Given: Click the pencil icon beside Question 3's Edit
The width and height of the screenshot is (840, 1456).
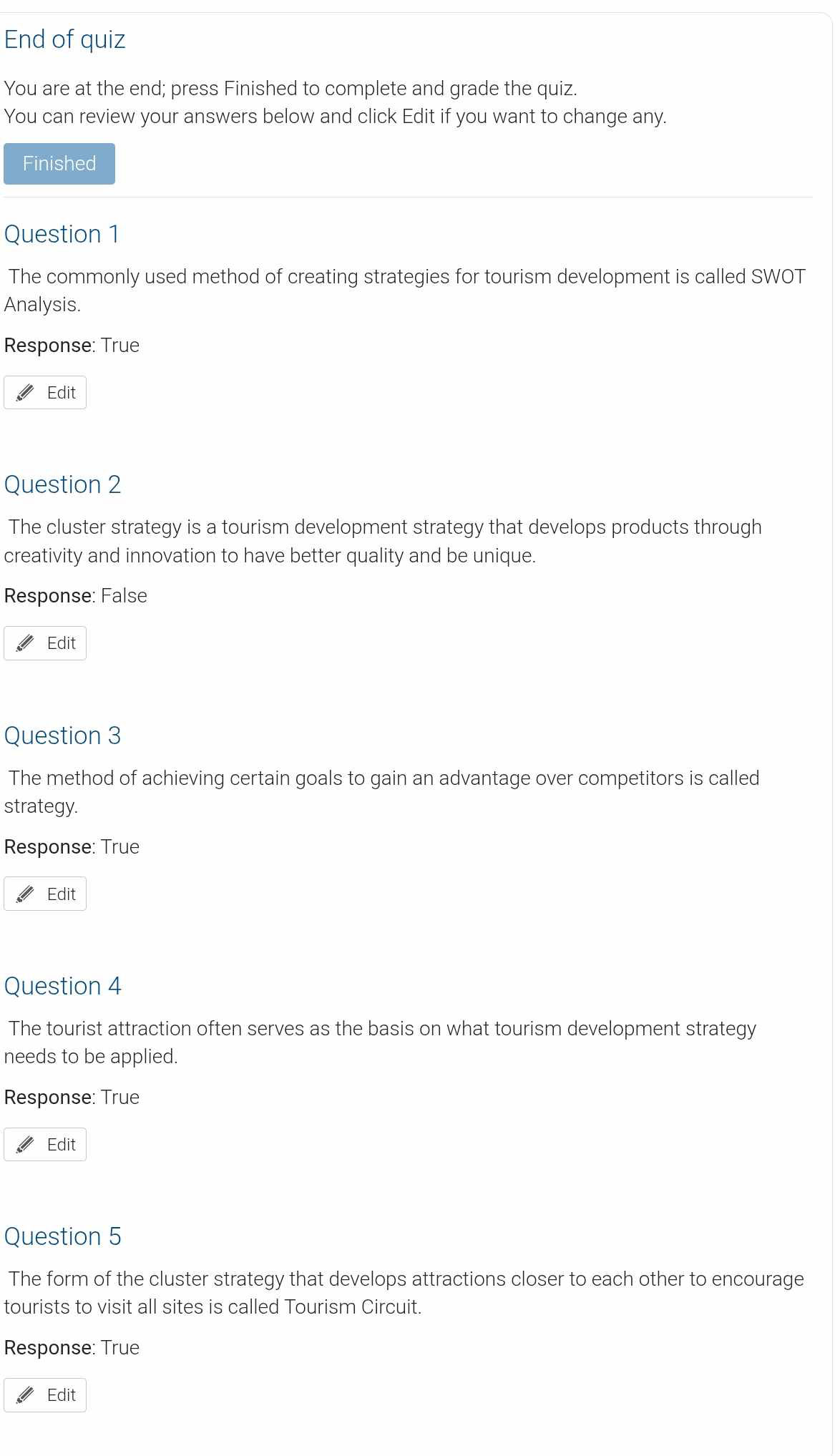Looking at the screenshot, I should 25,893.
